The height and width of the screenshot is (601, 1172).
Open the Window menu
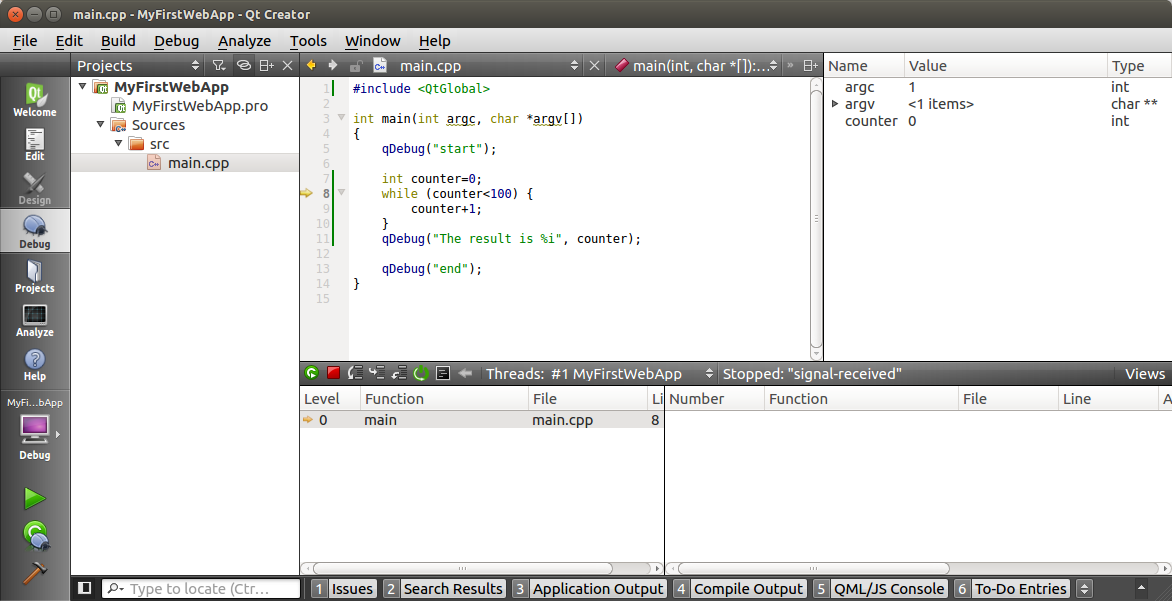[x=372, y=41]
